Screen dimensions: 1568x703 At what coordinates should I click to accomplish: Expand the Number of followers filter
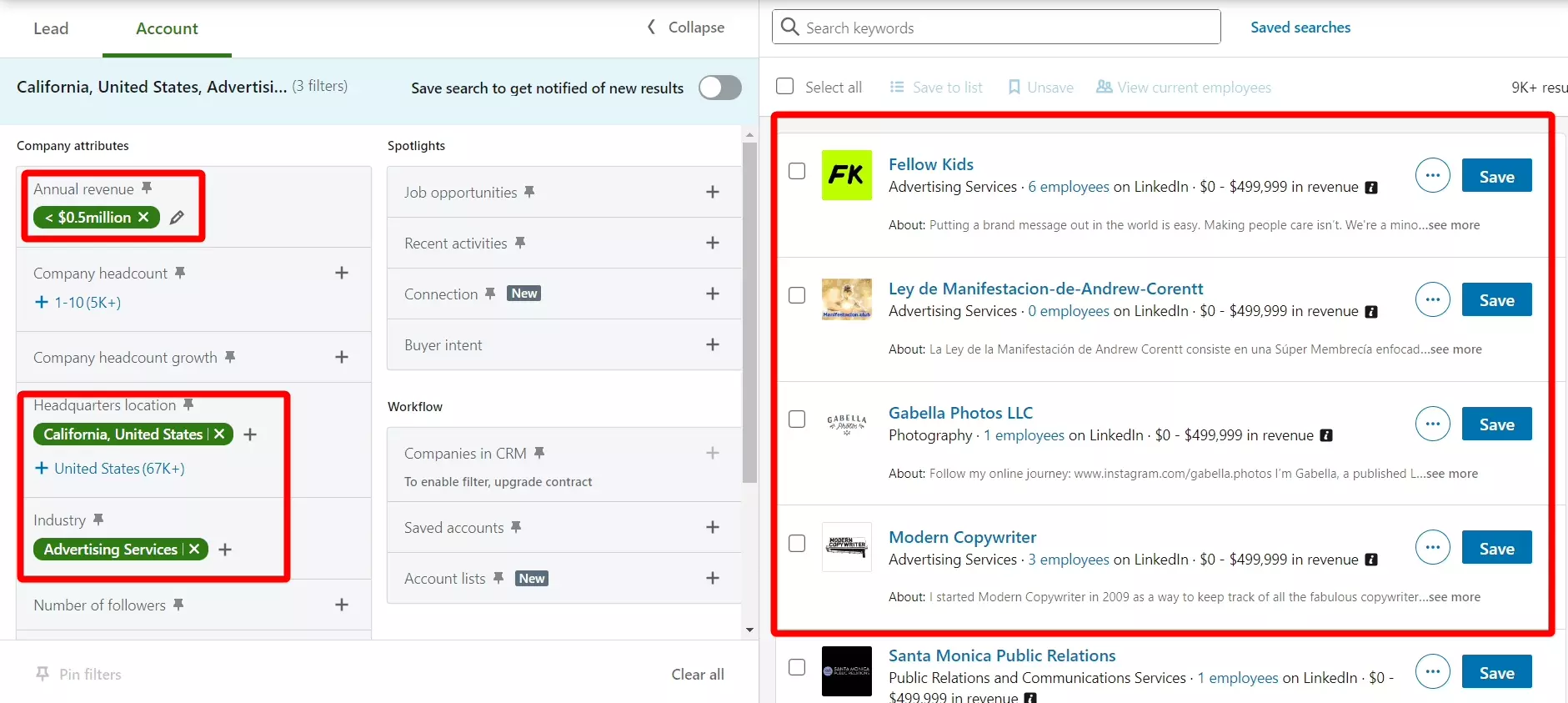pos(342,605)
